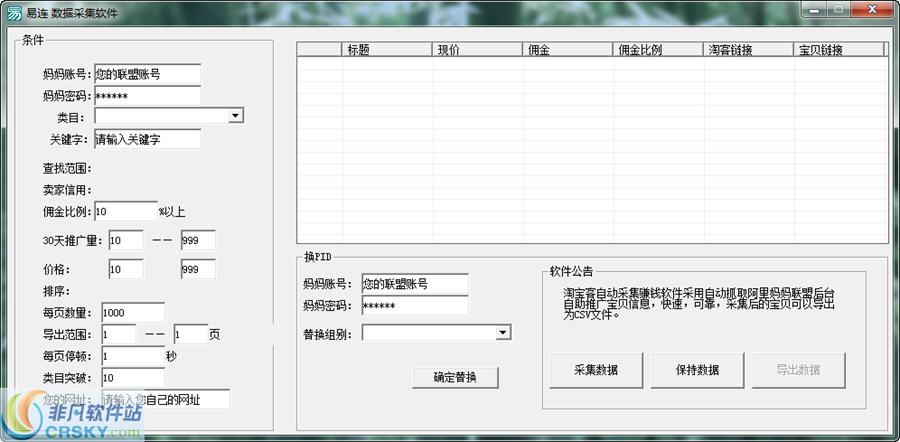Click the 您的网址 input field
The image size is (900, 442).
(x=165, y=400)
